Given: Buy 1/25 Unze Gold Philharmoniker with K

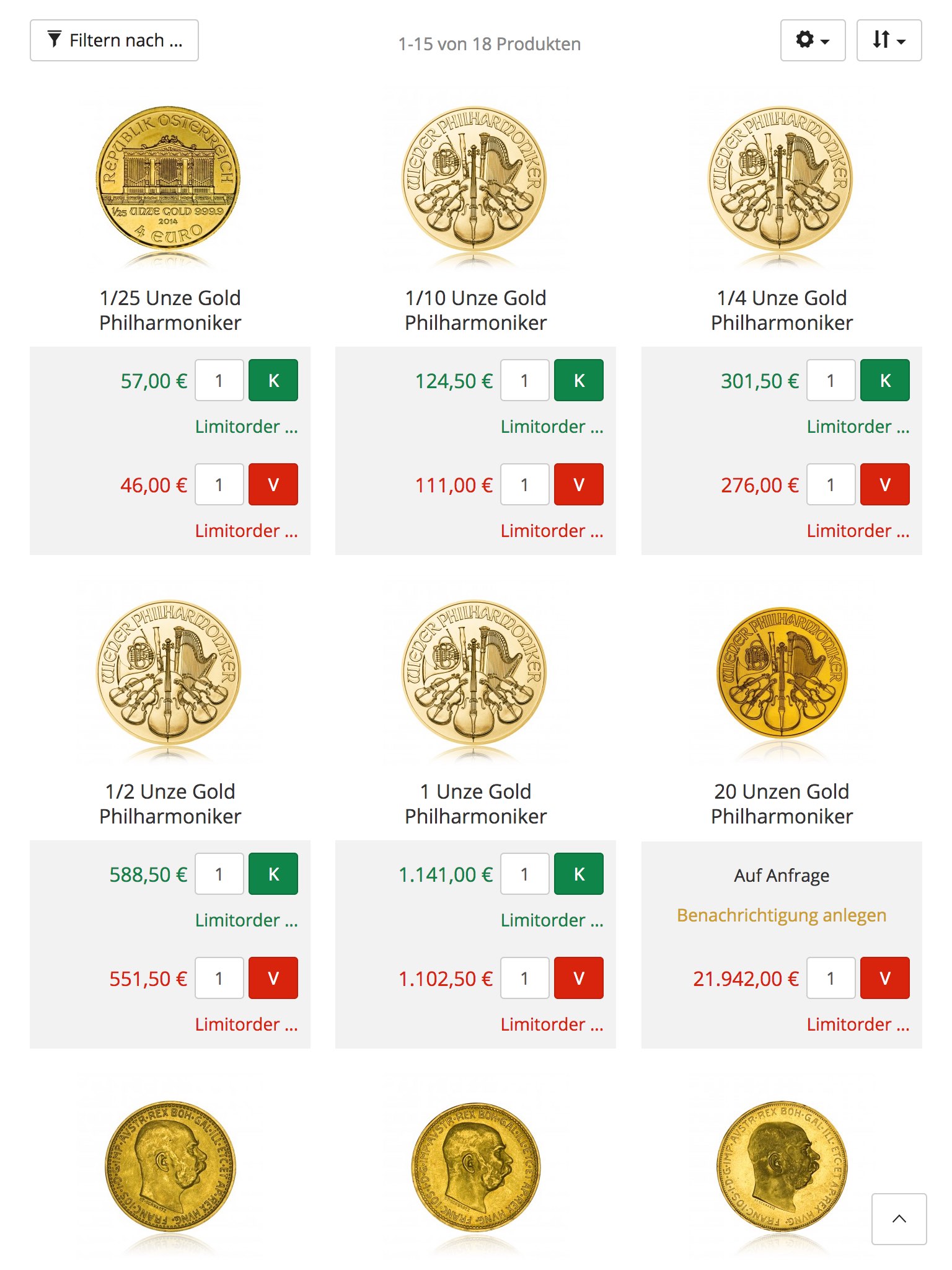Looking at the screenshot, I should click(x=273, y=380).
